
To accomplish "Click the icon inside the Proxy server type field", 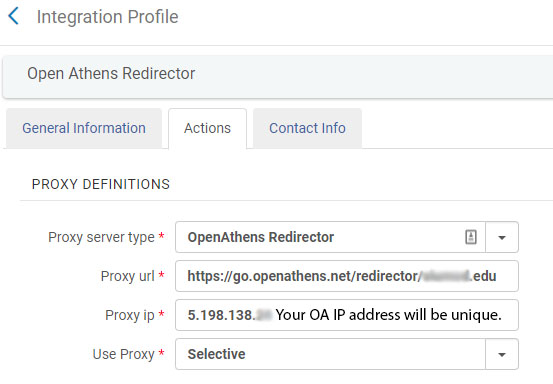I will pyautogui.click(x=471, y=237).
